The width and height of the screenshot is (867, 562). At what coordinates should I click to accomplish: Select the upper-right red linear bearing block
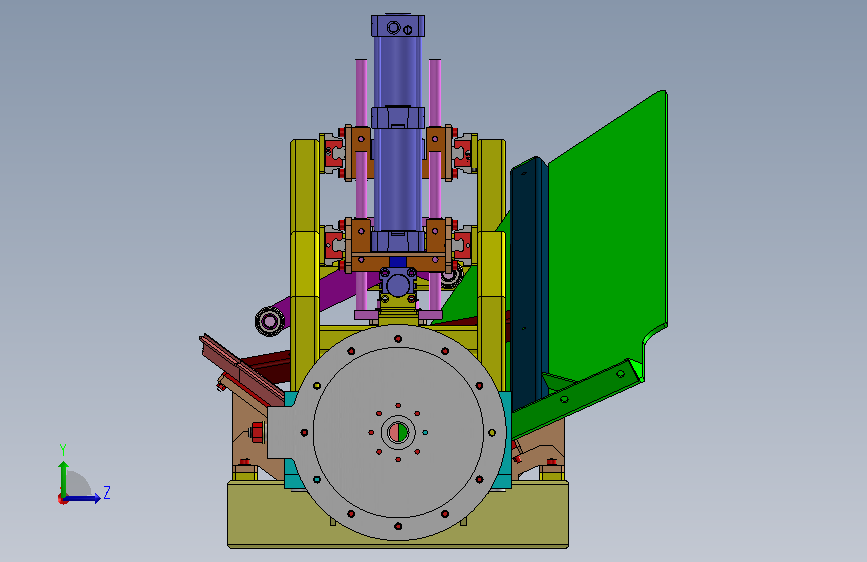coord(462,152)
